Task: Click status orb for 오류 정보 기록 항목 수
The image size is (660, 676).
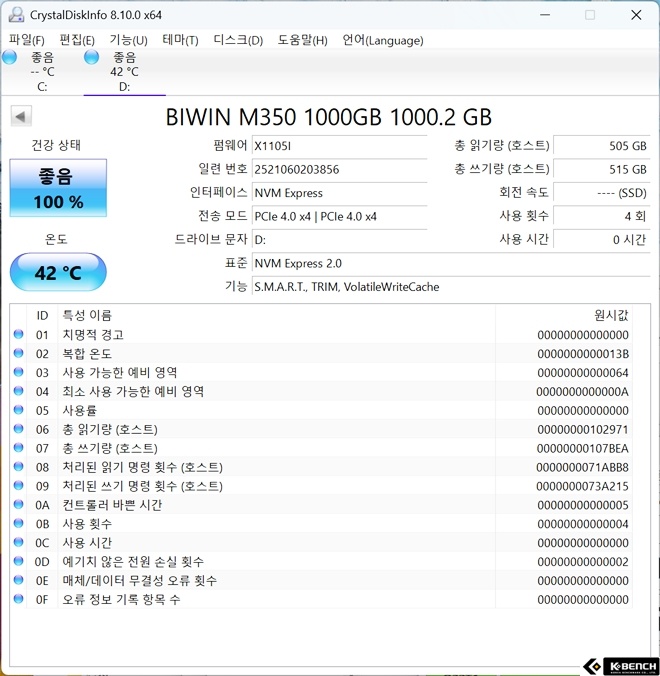Action: pos(18,600)
